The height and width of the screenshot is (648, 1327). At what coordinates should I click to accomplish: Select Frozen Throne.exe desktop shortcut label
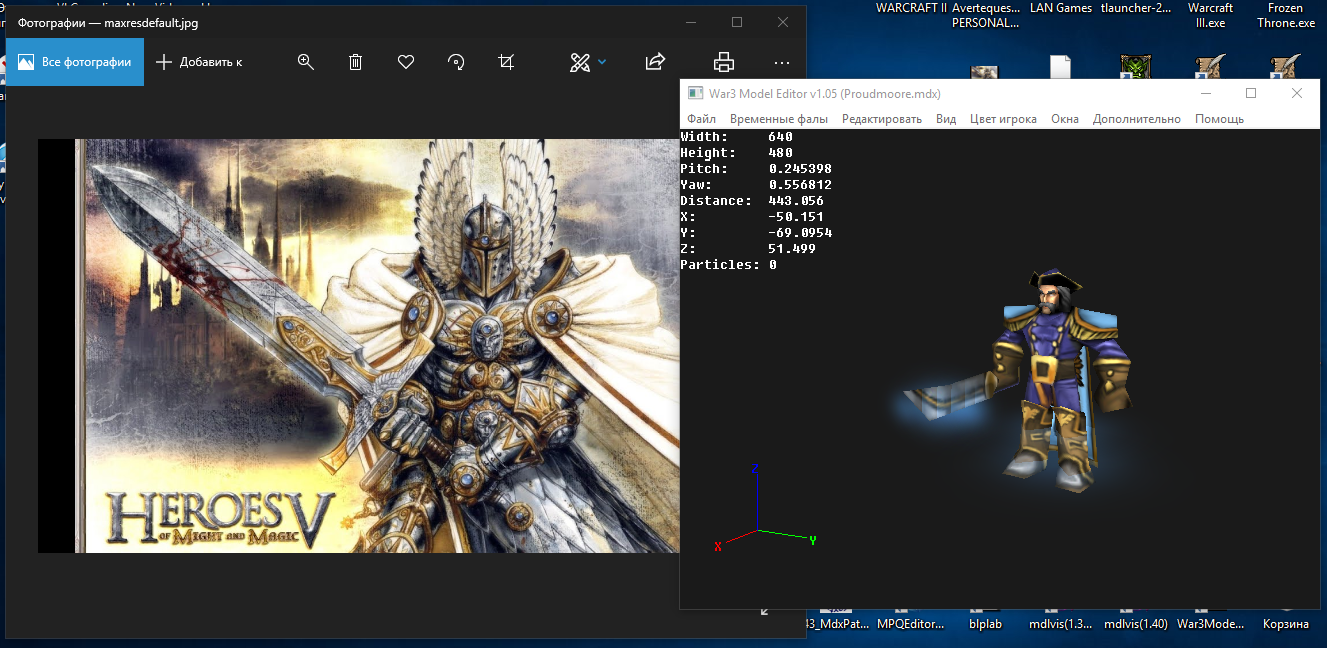1286,15
